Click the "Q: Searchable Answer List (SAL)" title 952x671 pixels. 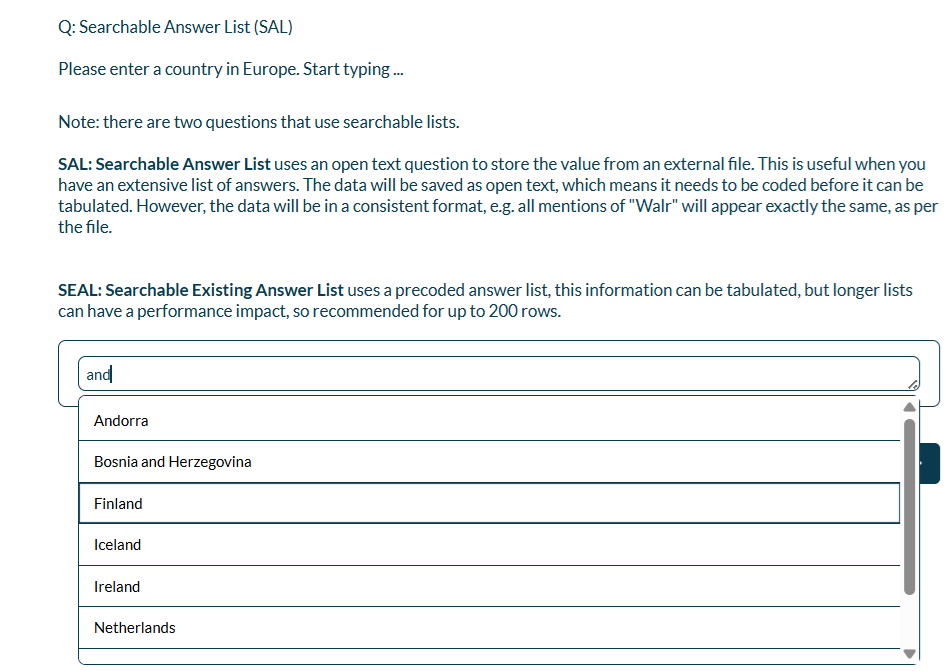pos(175,27)
